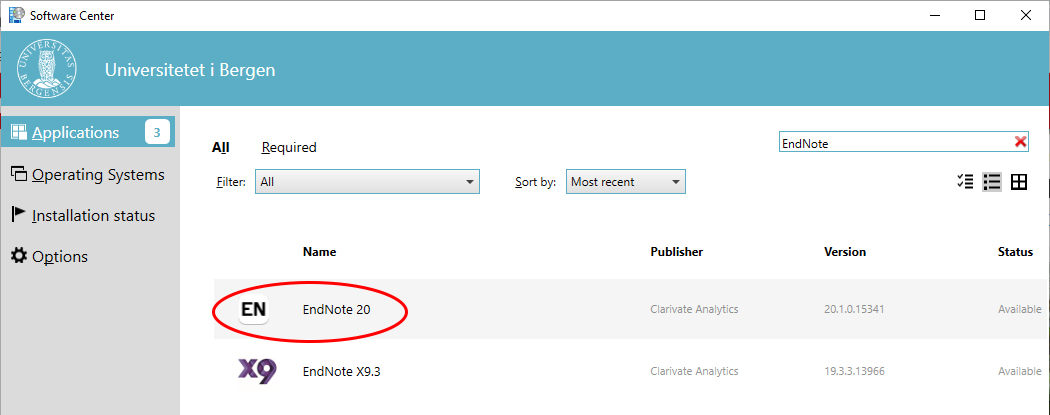Click the Universitetet i Bergen logo

click(46, 69)
